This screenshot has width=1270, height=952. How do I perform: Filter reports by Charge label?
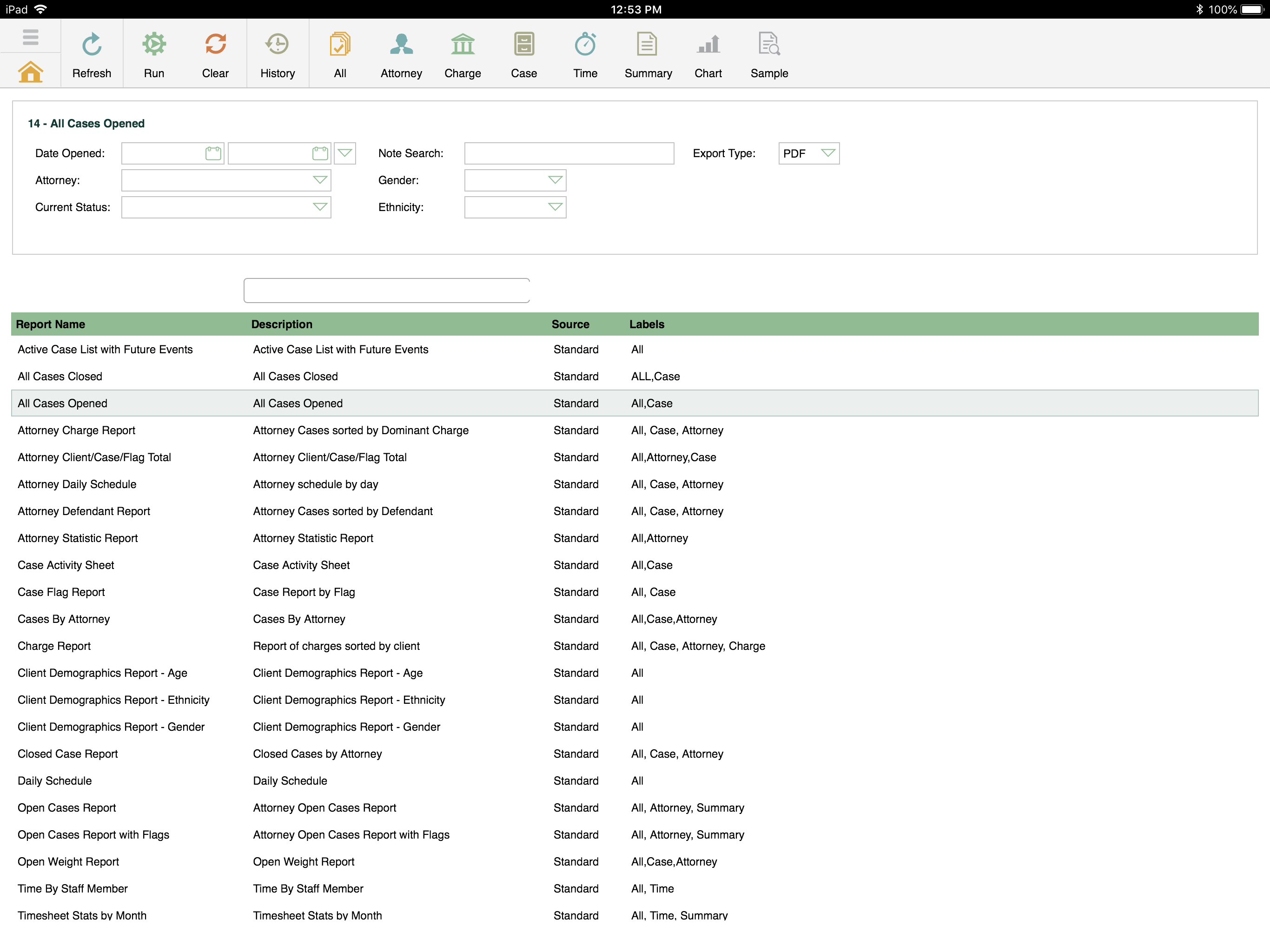pos(463,55)
